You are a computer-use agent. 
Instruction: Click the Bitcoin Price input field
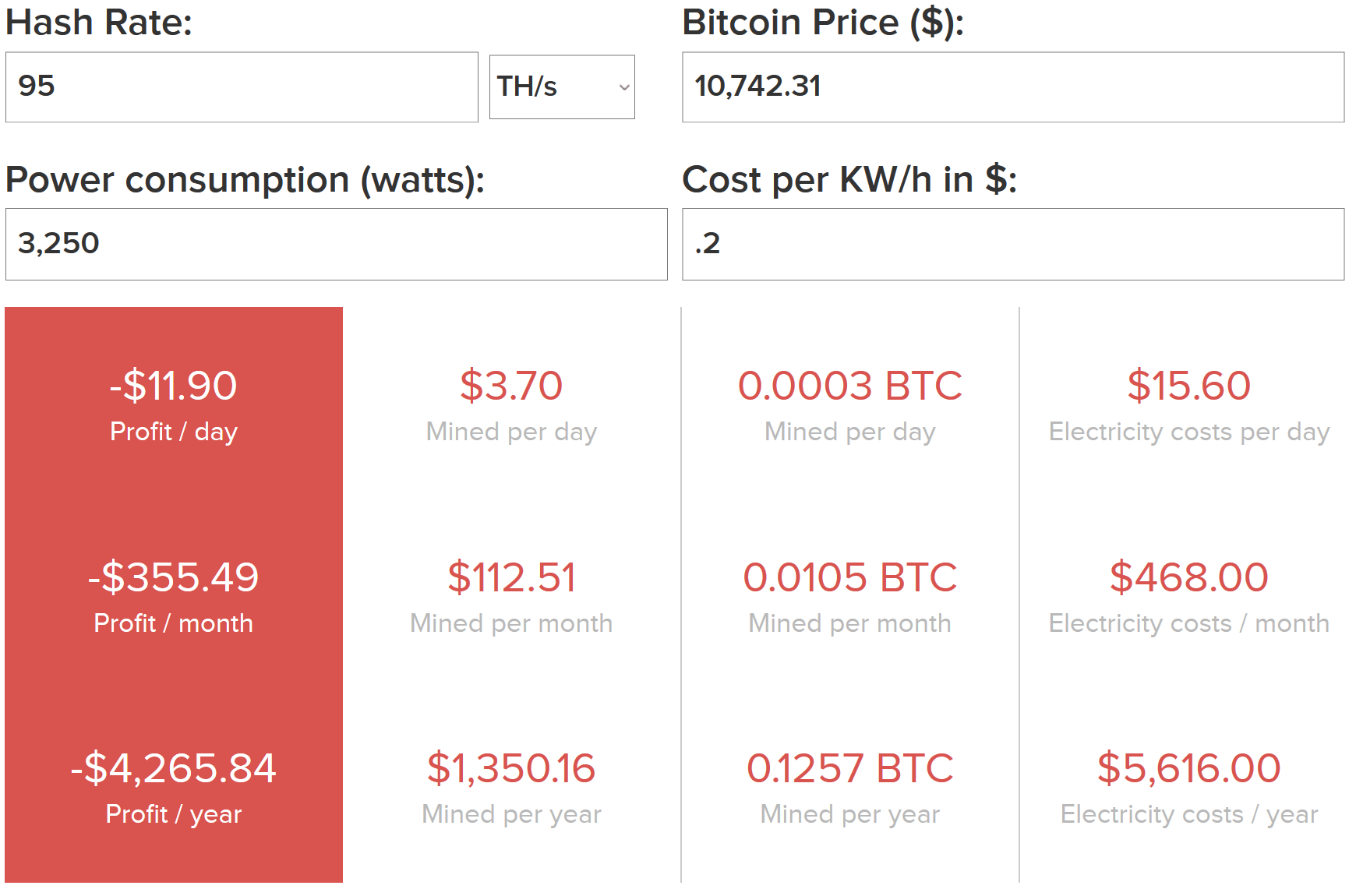[1013, 87]
